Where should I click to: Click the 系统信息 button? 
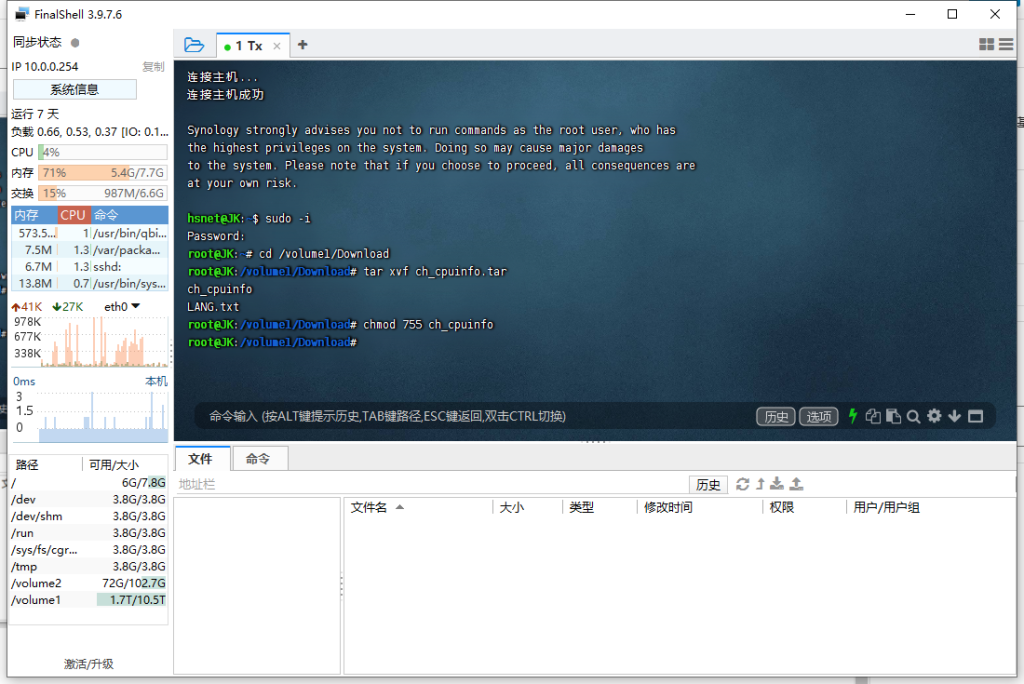point(74,90)
